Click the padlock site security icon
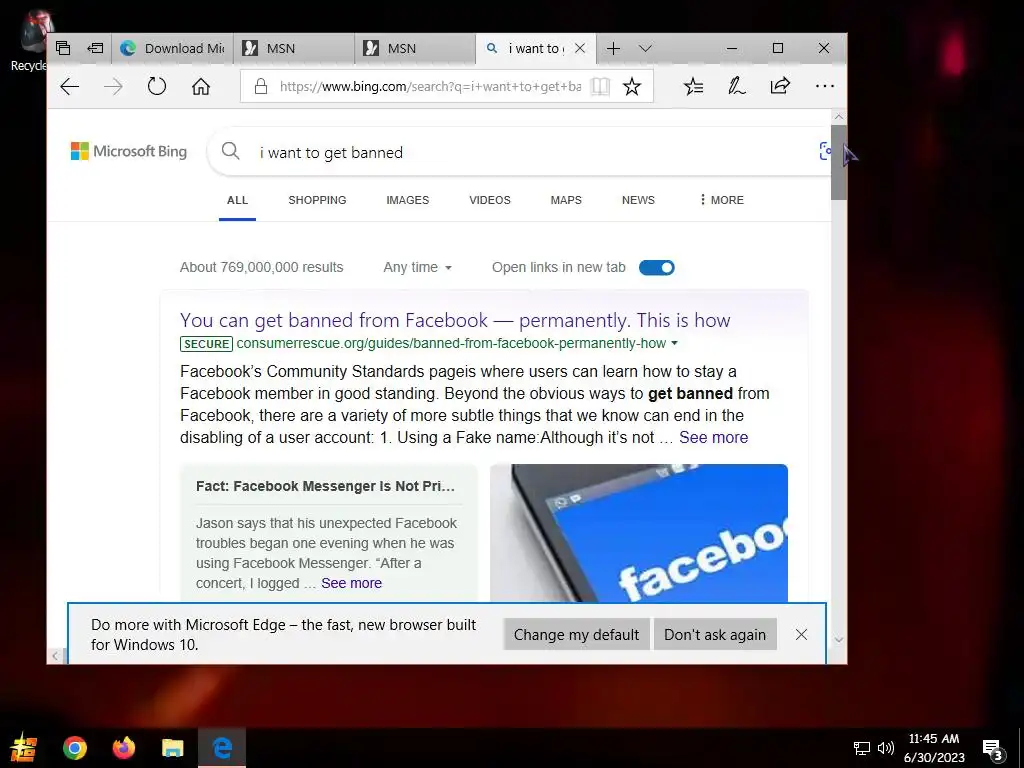Viewport: 1024px width, 768px height. pos(261,86)
